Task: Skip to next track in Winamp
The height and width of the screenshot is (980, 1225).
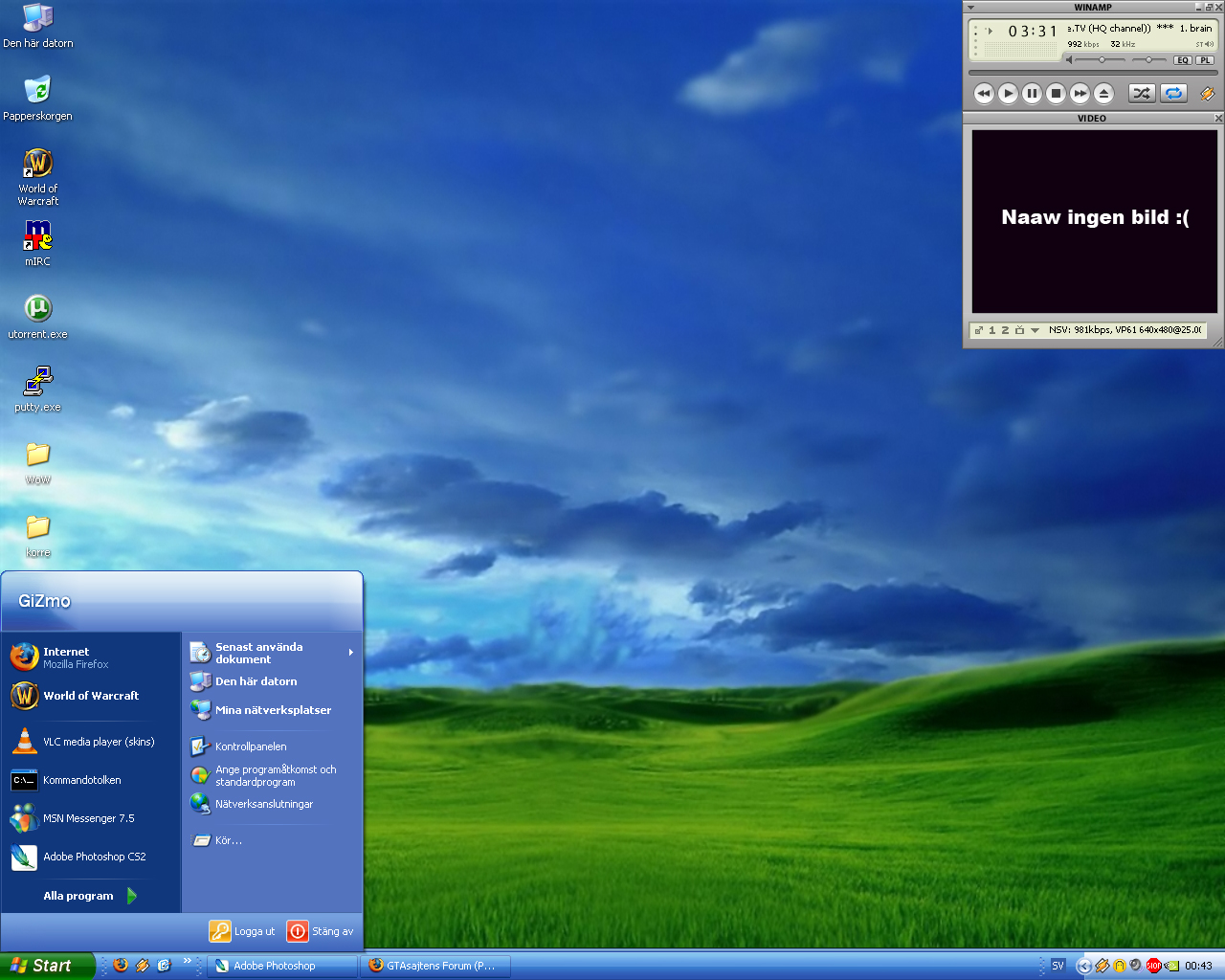Action: [x=1080, y=93]
